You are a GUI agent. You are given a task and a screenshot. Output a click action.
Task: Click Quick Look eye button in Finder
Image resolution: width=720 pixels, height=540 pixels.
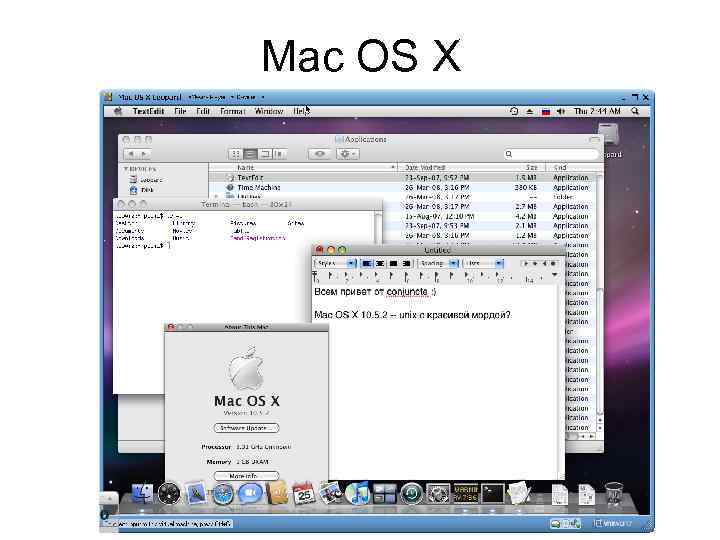320,154
